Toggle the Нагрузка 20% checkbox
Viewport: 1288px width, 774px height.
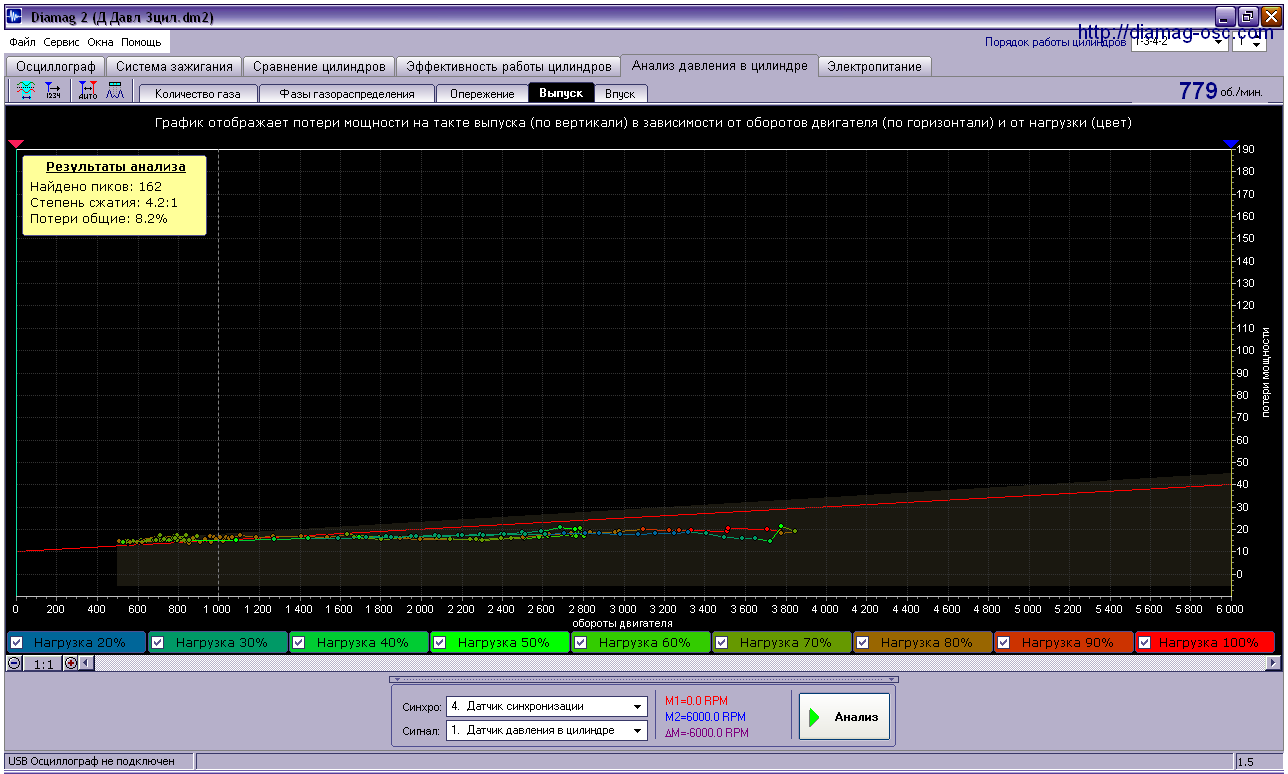click(x=17, y=643)
